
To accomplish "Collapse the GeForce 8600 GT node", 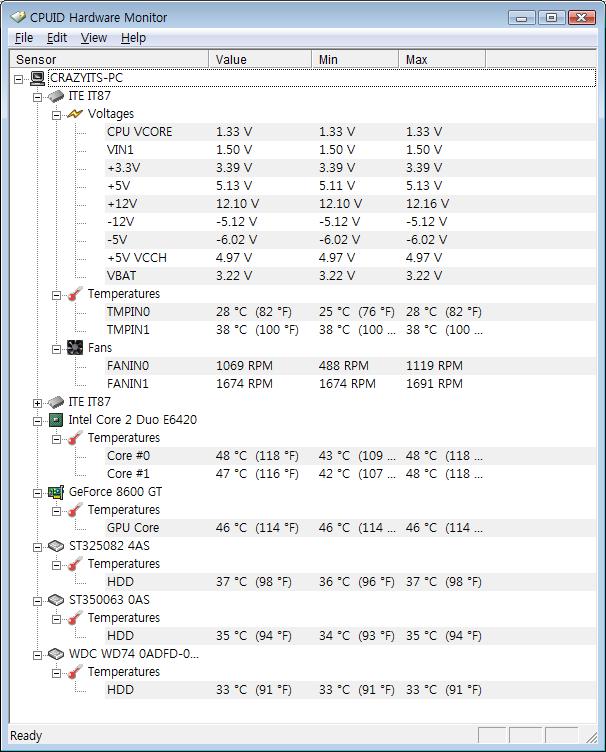I will 37,493.
